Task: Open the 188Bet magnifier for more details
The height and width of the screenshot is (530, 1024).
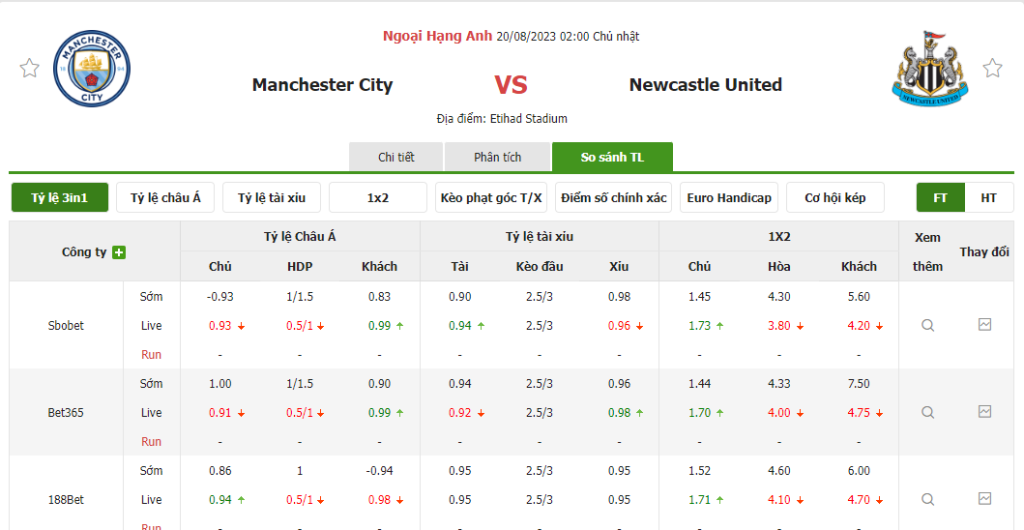Action: (928, 499)
